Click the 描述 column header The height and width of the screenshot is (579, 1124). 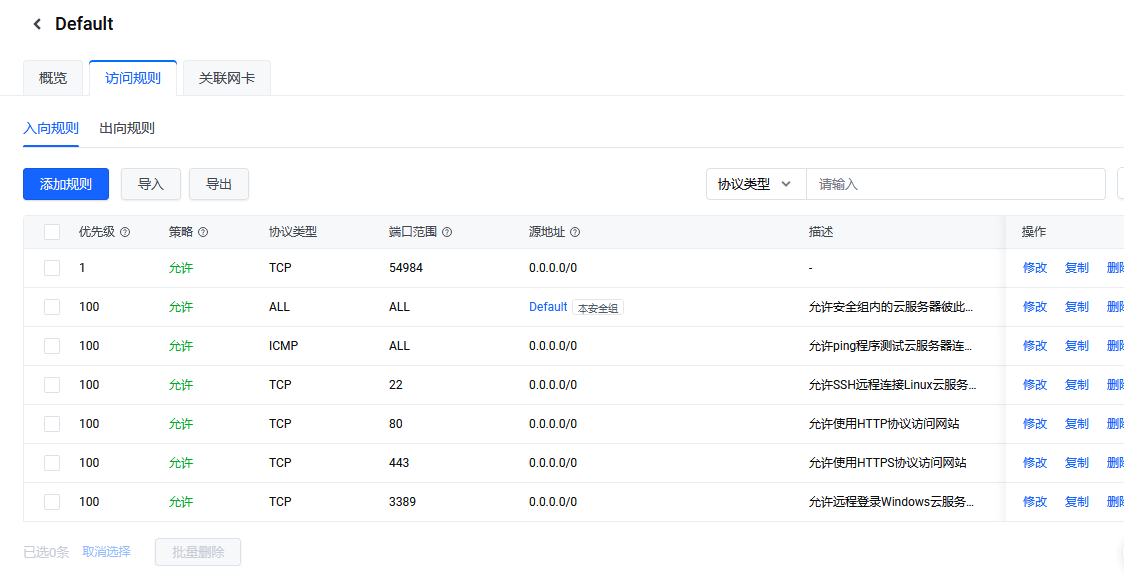(x=821, y=232)
